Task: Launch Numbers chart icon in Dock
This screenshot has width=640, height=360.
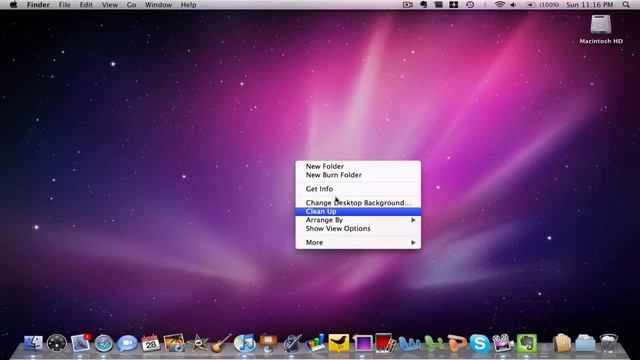Action: click(316, 343)
